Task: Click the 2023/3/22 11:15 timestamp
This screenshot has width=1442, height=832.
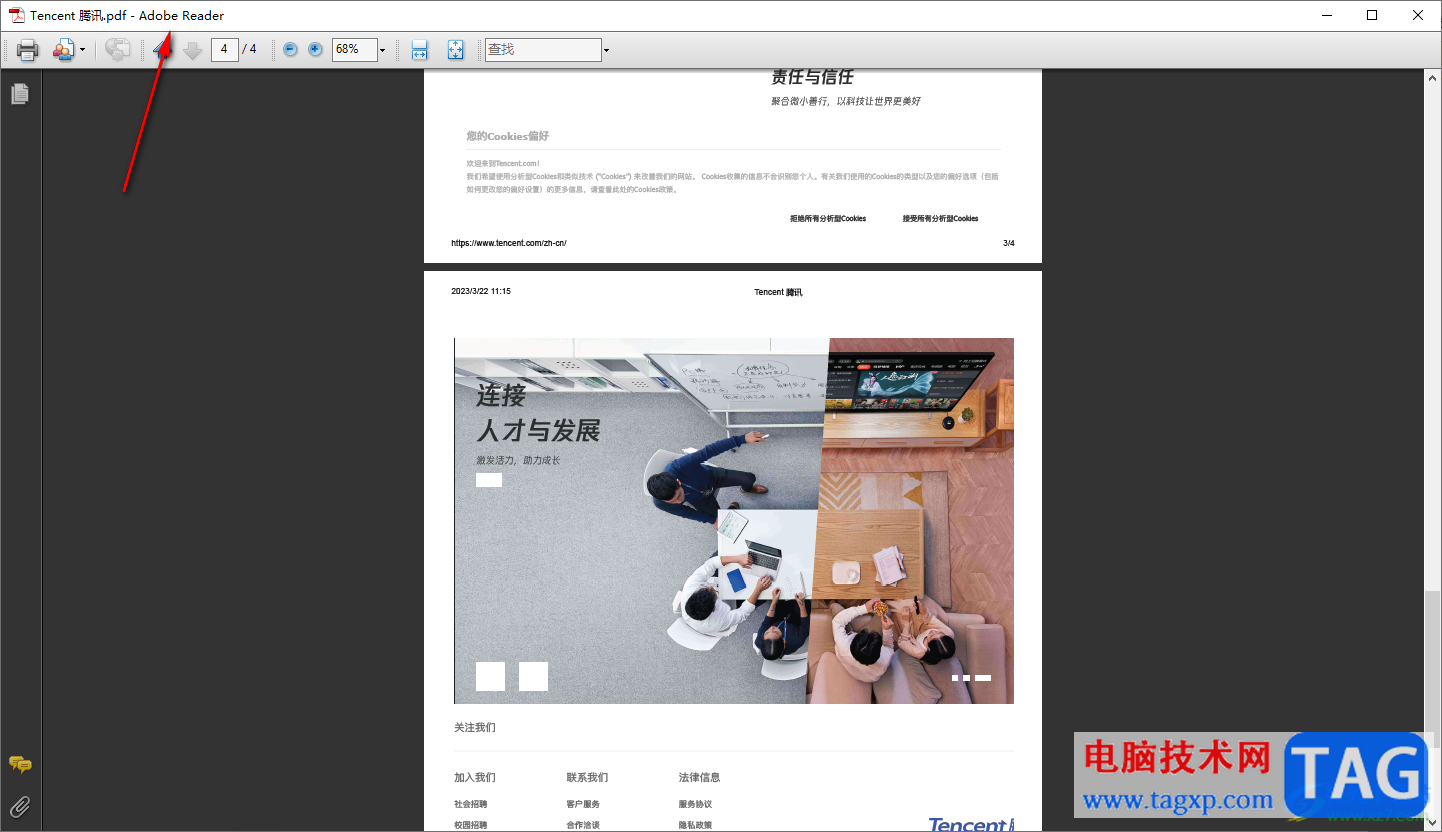Action: point(481,291)
